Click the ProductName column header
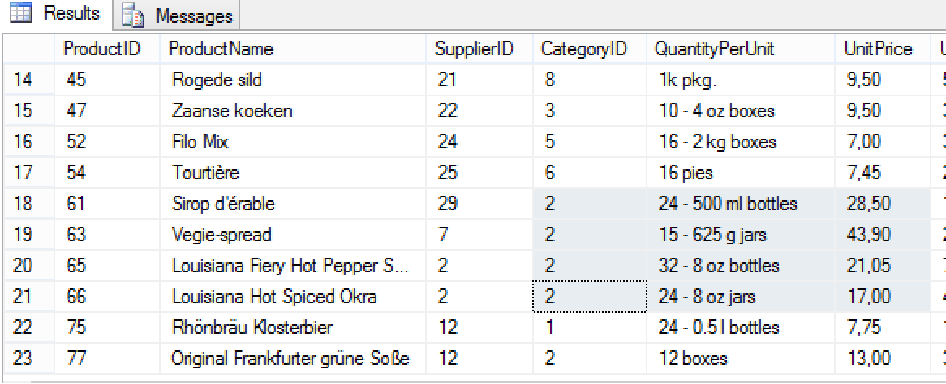Screen dimensions: 946x384 293,49
